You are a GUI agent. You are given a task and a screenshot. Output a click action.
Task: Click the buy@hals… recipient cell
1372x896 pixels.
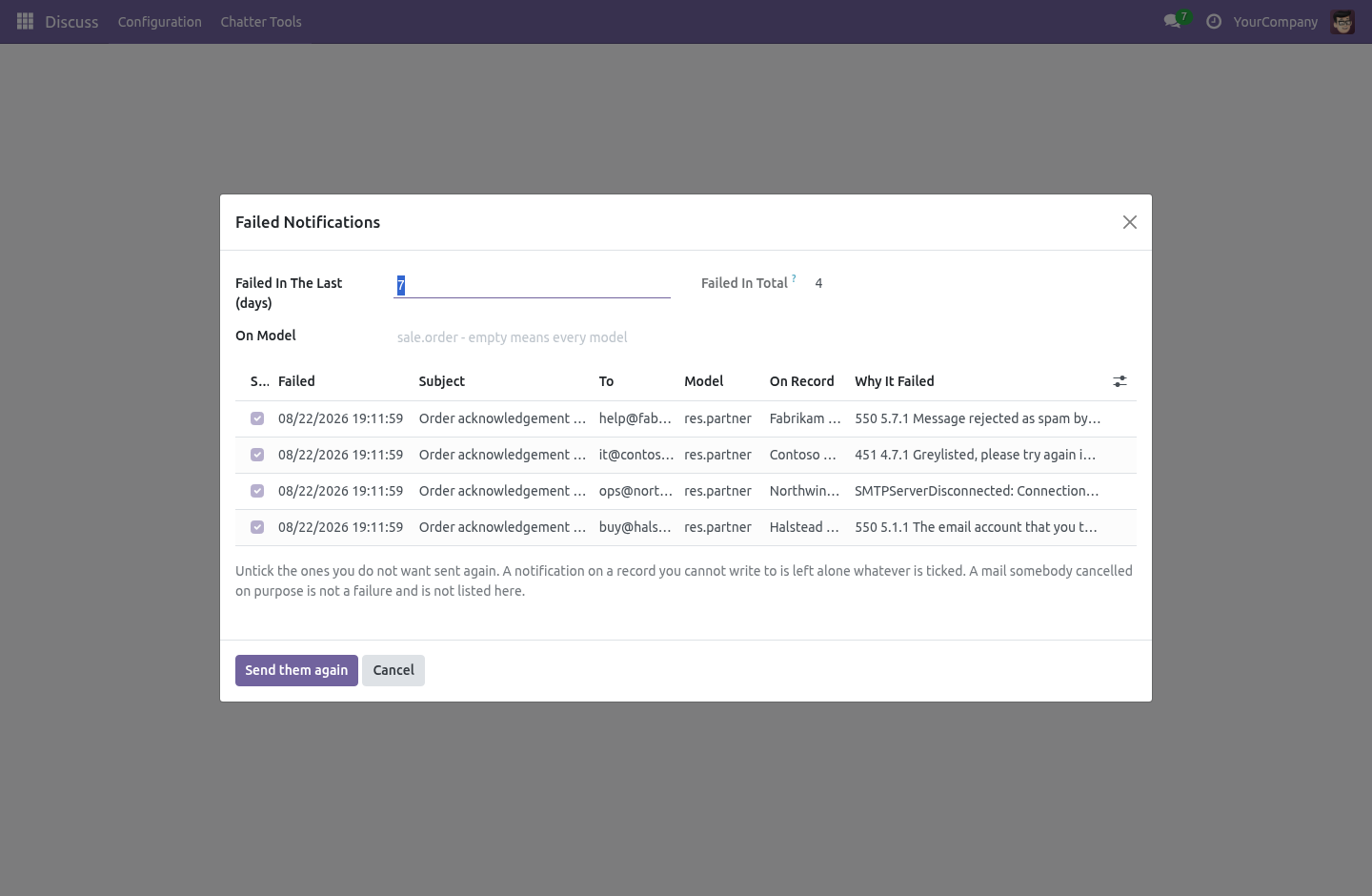tap(636, 527)
